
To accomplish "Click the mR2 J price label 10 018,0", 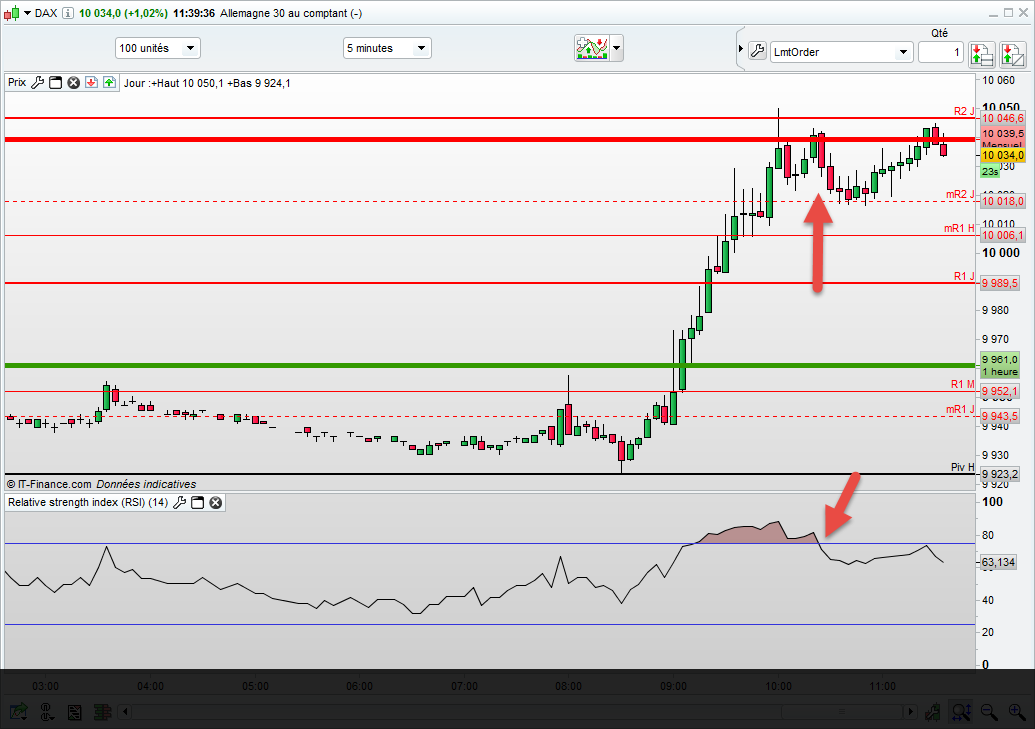I will (x=1003, y=201).
